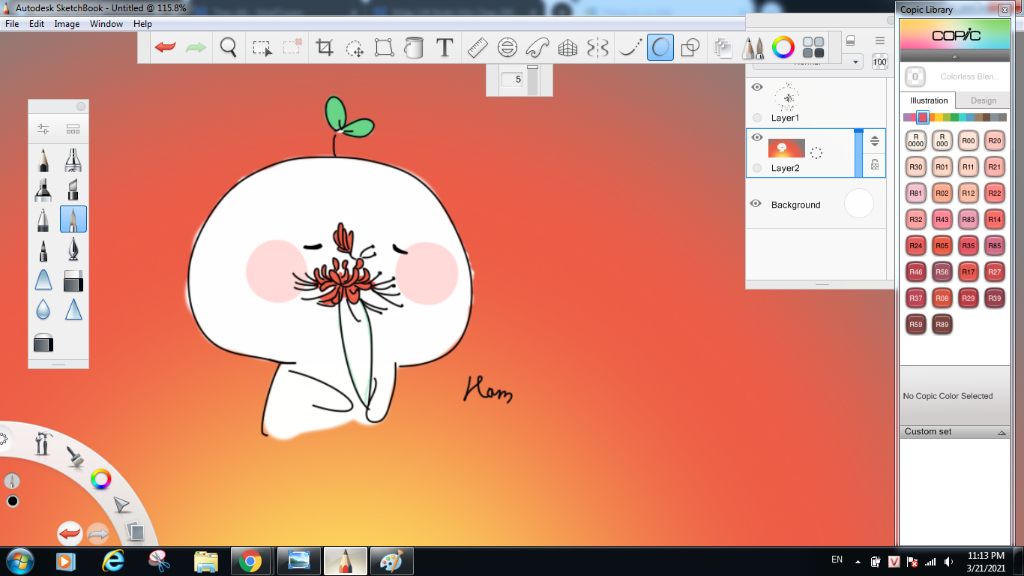Select the water drop blend brush
Viewport: 1024px width, 576px height.
click(43, 310)
